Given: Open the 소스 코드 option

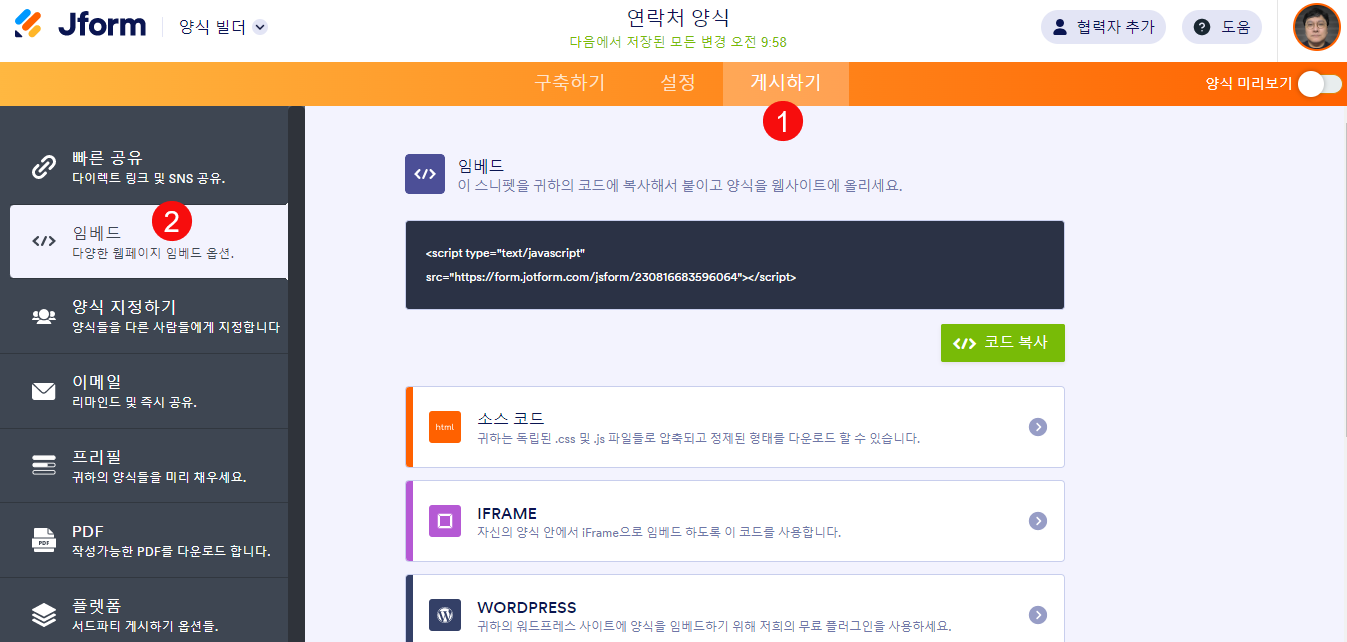Looking at the screenshot, I should pos(735,427).
